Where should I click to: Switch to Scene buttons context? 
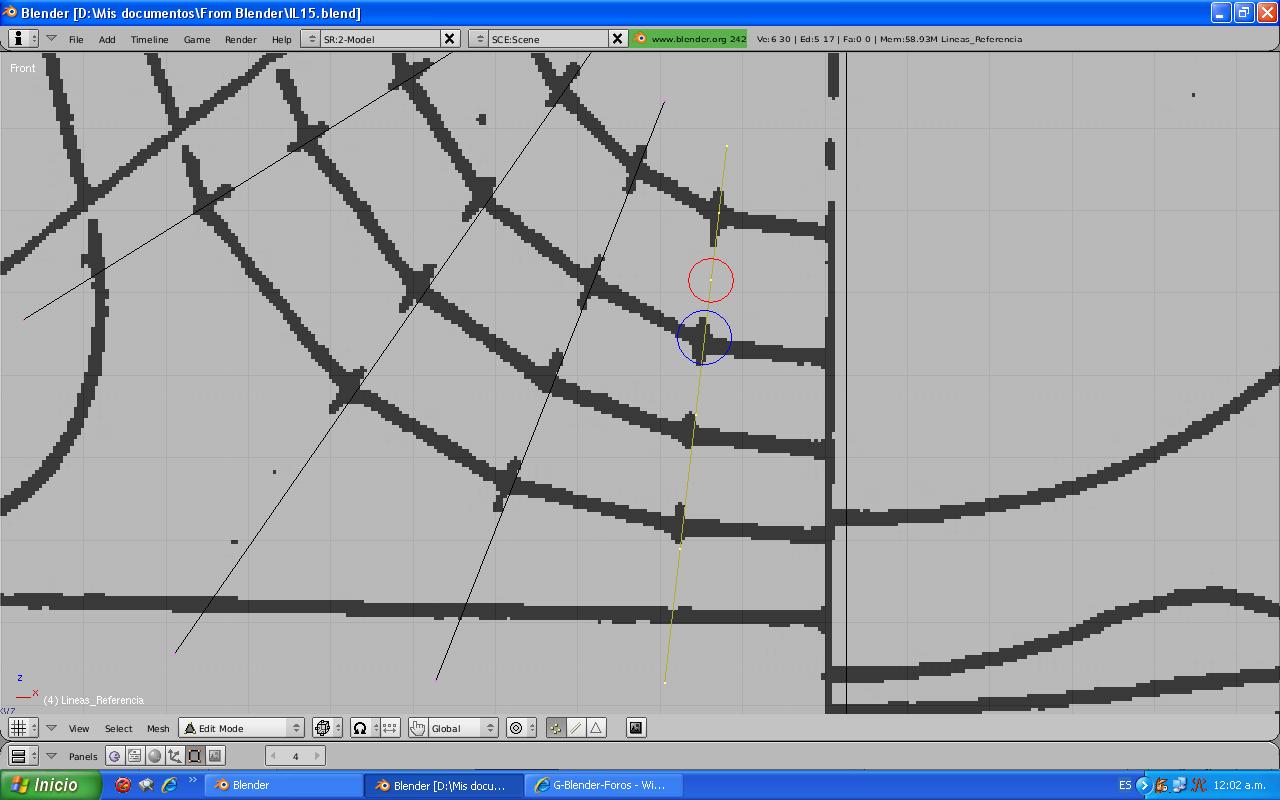pyautogui.click(x=215, y=756)
